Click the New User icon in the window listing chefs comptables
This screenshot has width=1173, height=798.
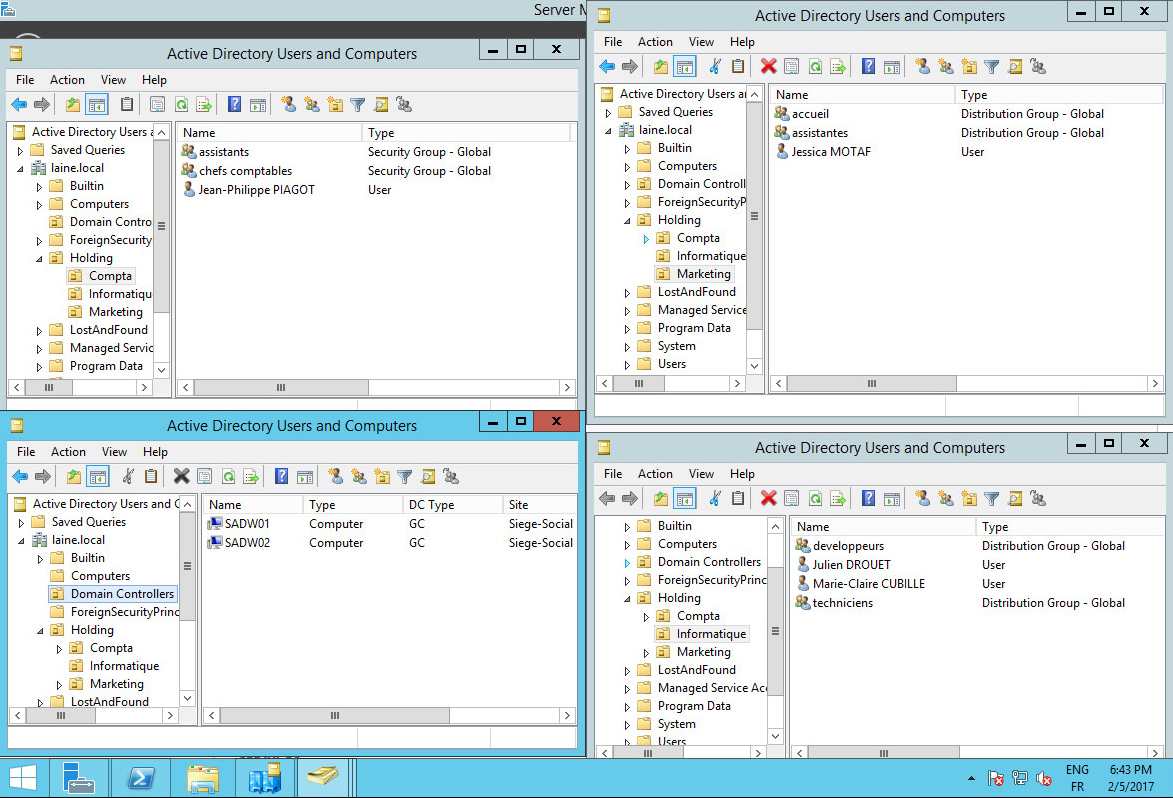click(x=288, y=105)
